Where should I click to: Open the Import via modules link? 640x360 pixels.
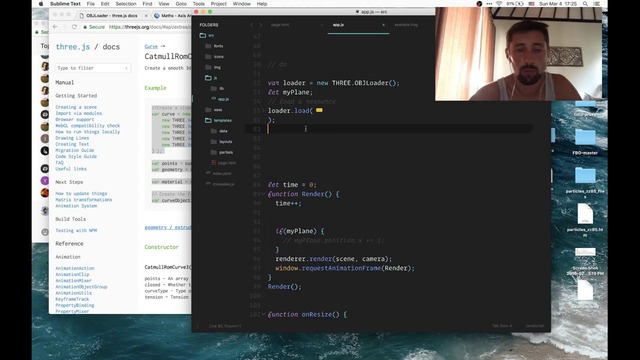pyautogui.click(x=79, y=113)
